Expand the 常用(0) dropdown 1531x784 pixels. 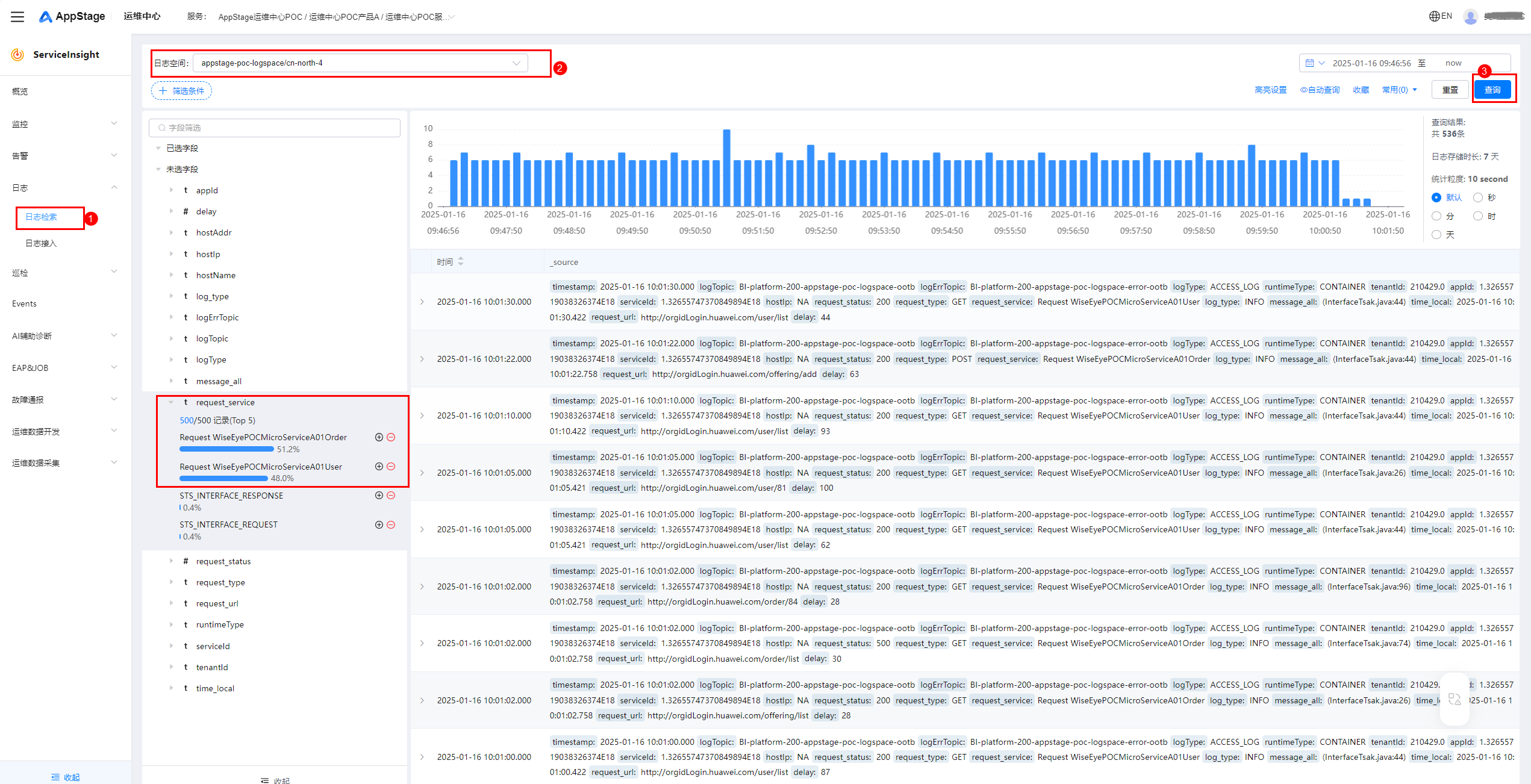coord(1399,90)
